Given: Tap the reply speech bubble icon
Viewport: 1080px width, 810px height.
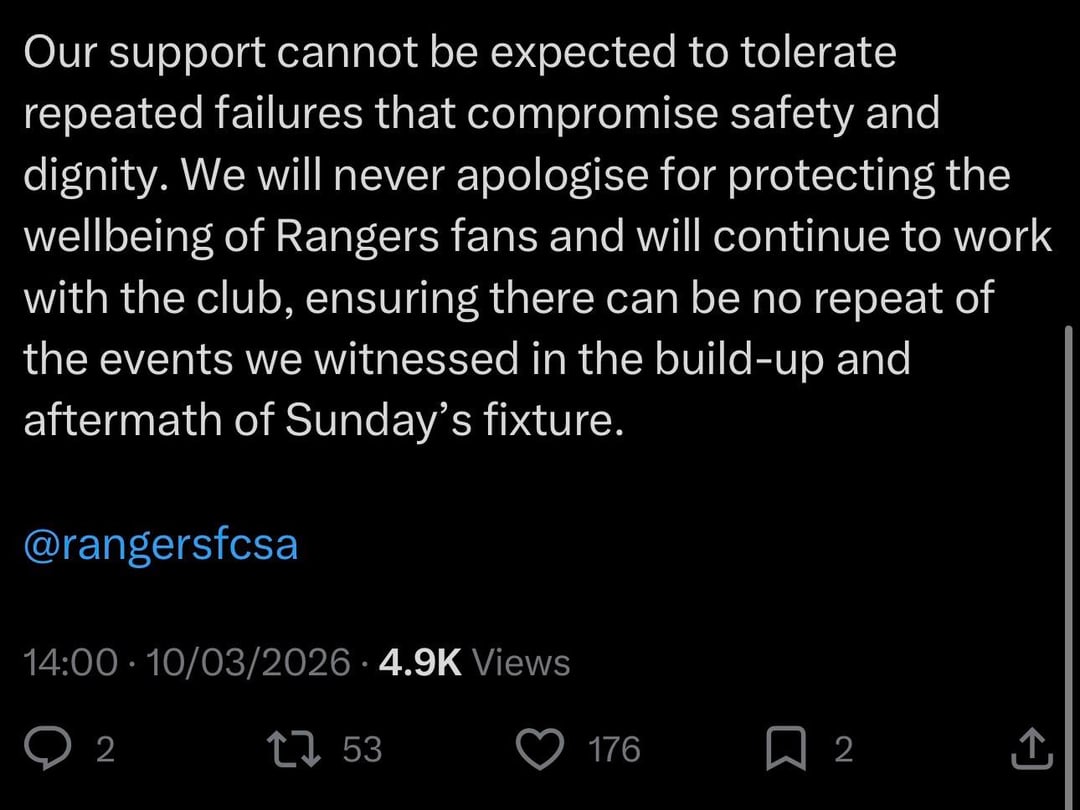Looking at the screenshot, I should (45, 749).
